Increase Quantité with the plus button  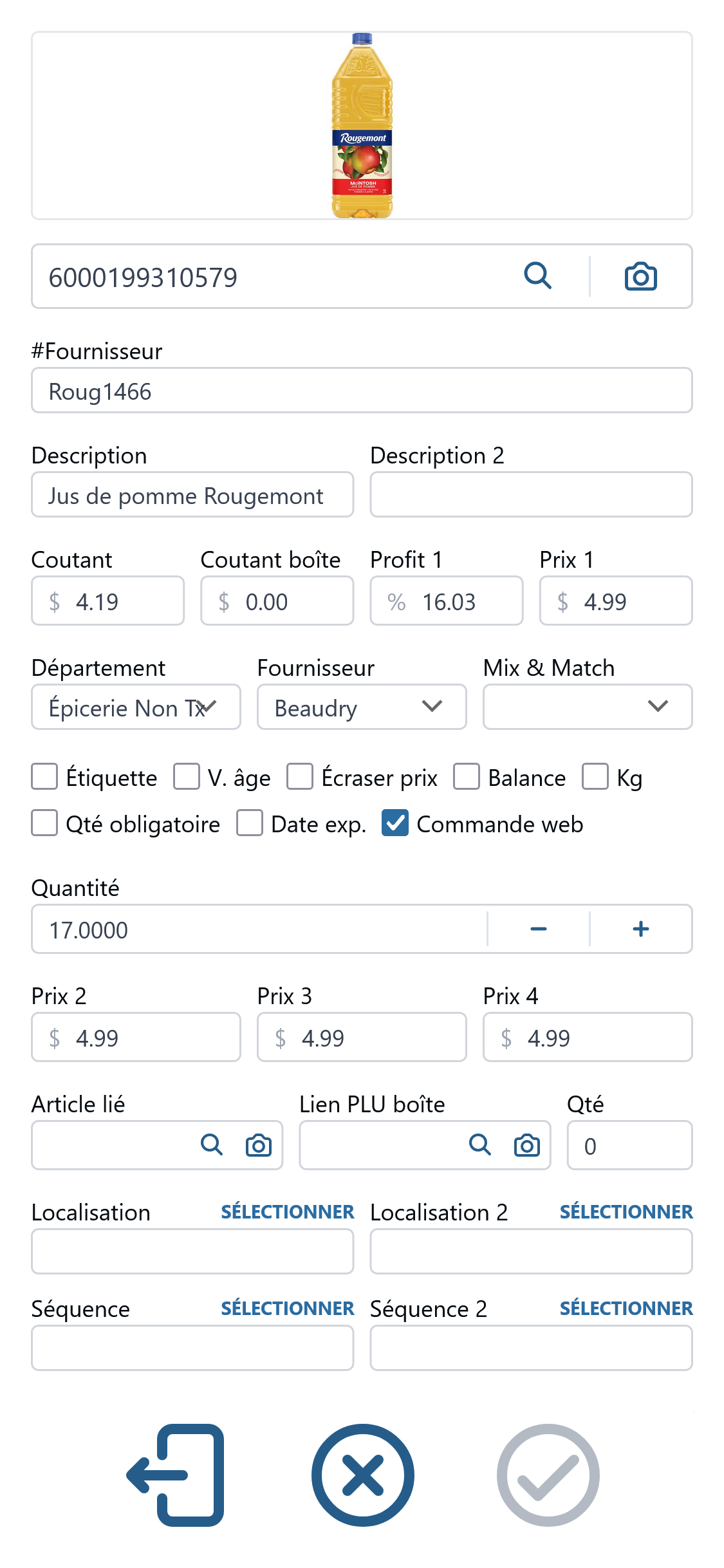click(x=641, y=929)
